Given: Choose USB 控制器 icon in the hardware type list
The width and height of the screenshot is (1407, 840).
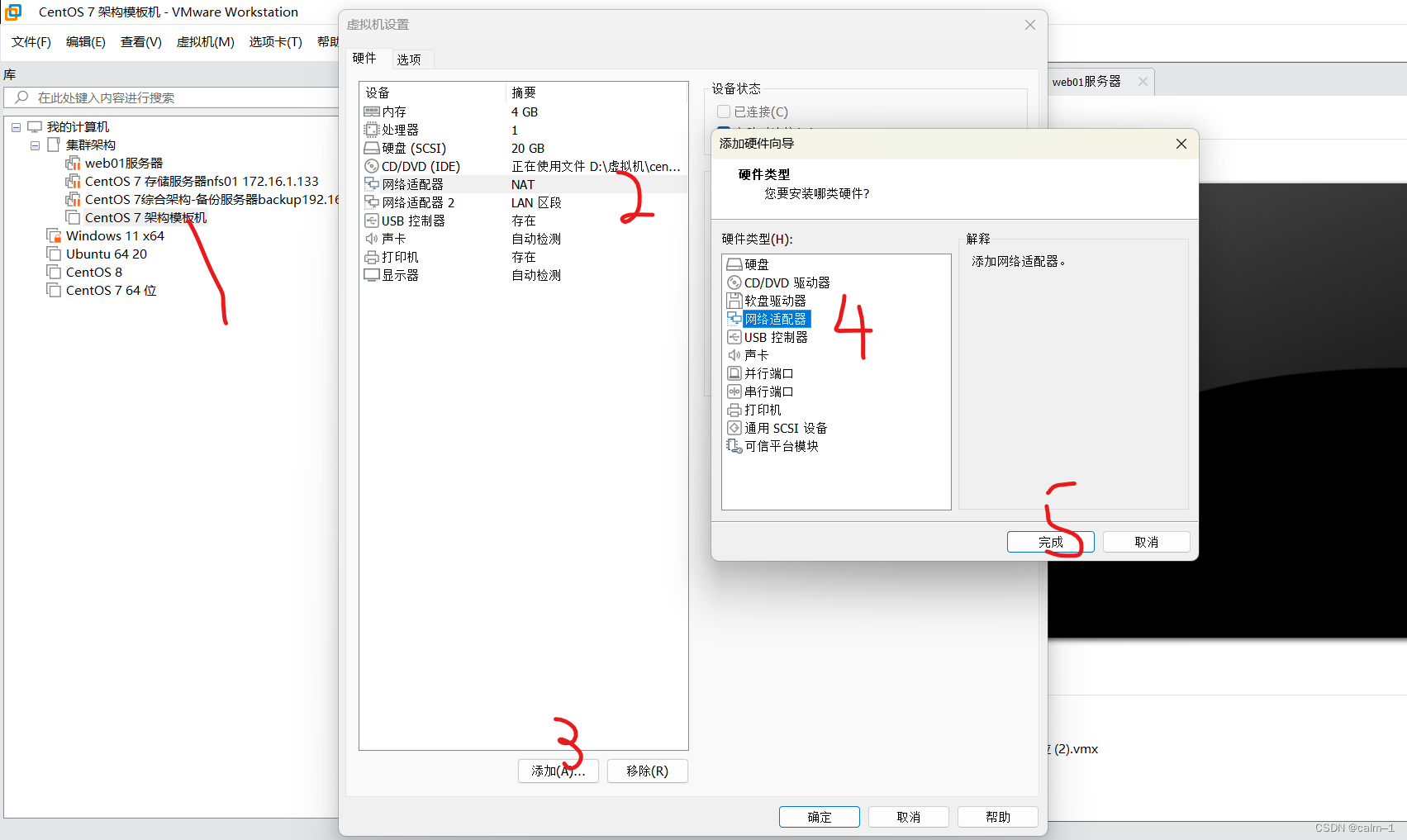Looking at the screenshot, I should tap(734, 337).
